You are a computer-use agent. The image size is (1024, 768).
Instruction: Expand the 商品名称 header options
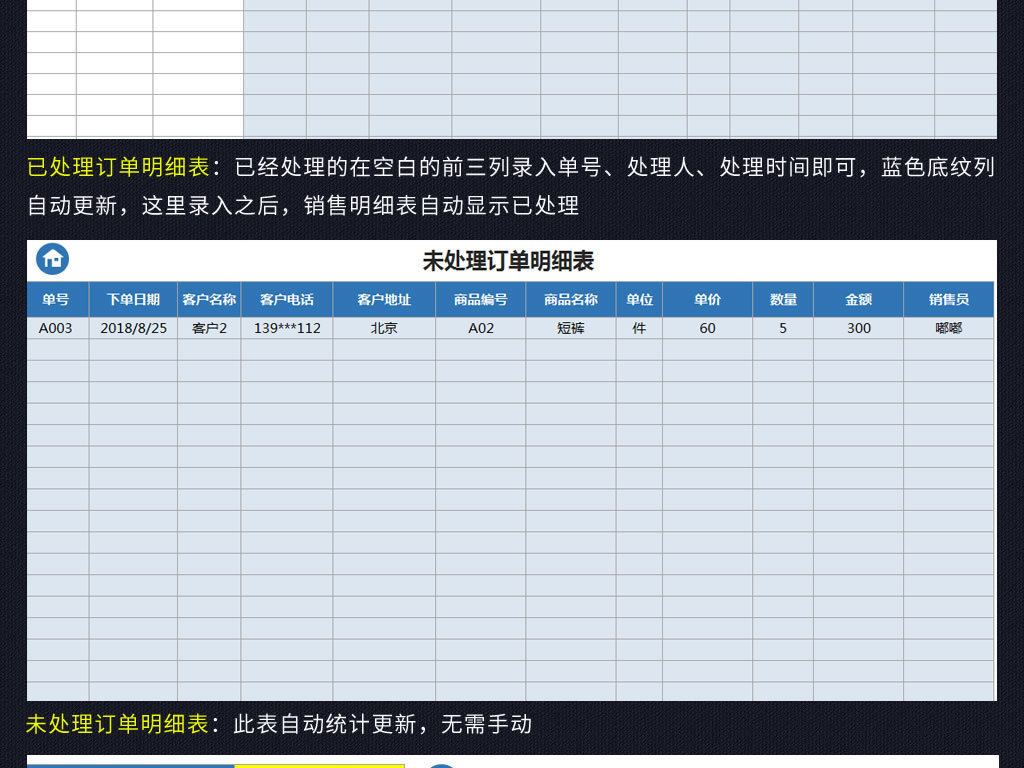[570, 299]
